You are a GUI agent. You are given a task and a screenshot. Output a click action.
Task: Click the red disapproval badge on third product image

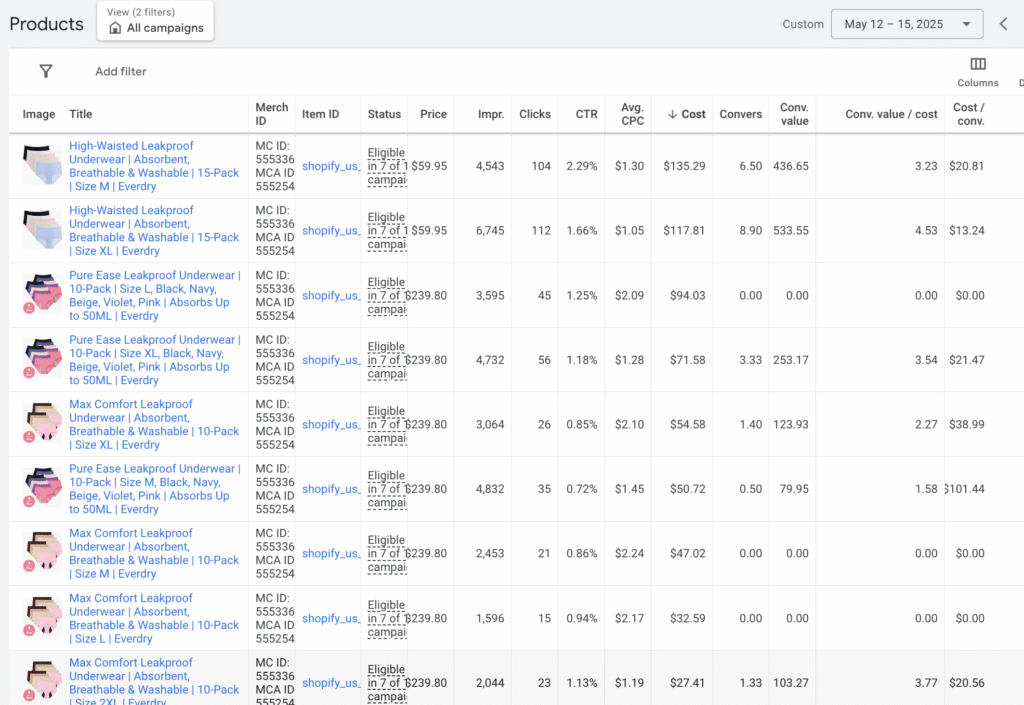point(29,308)
